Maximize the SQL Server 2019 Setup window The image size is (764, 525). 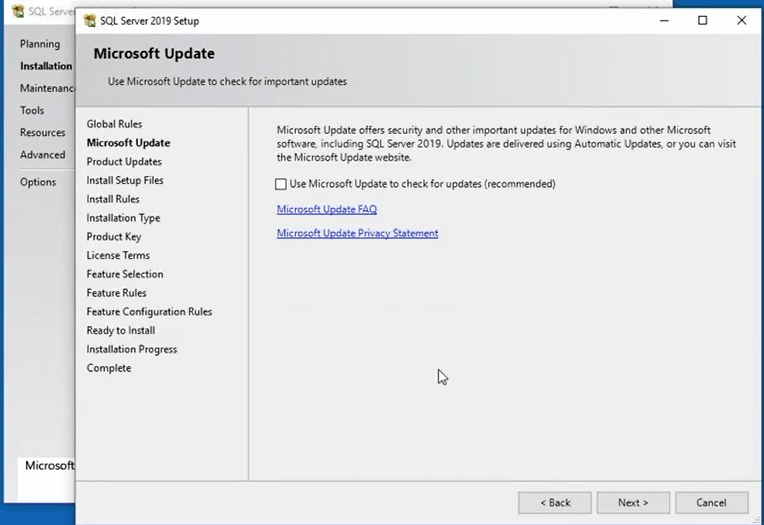pos(702,20)
